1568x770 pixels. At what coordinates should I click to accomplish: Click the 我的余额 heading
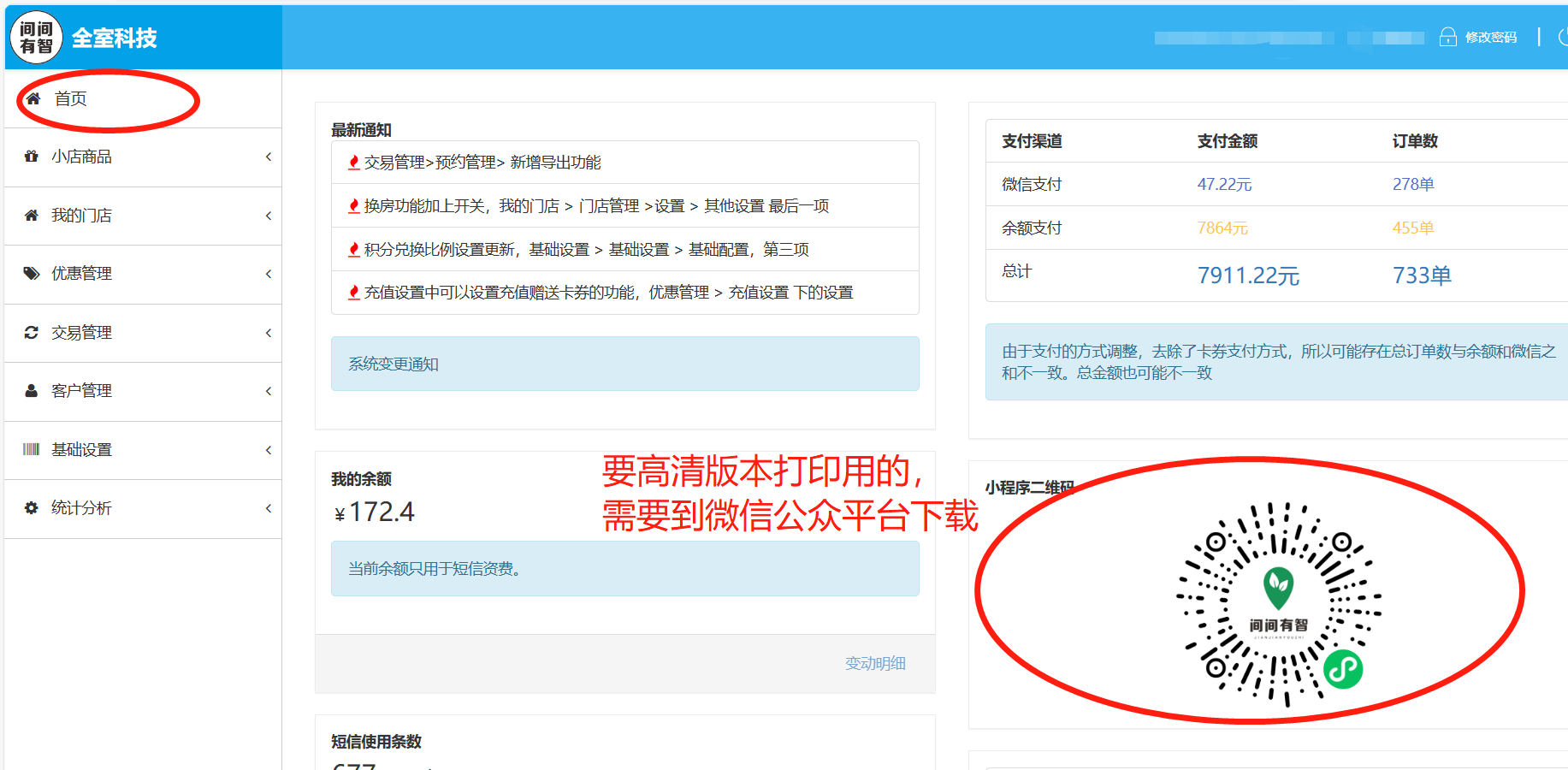[361, 479]
